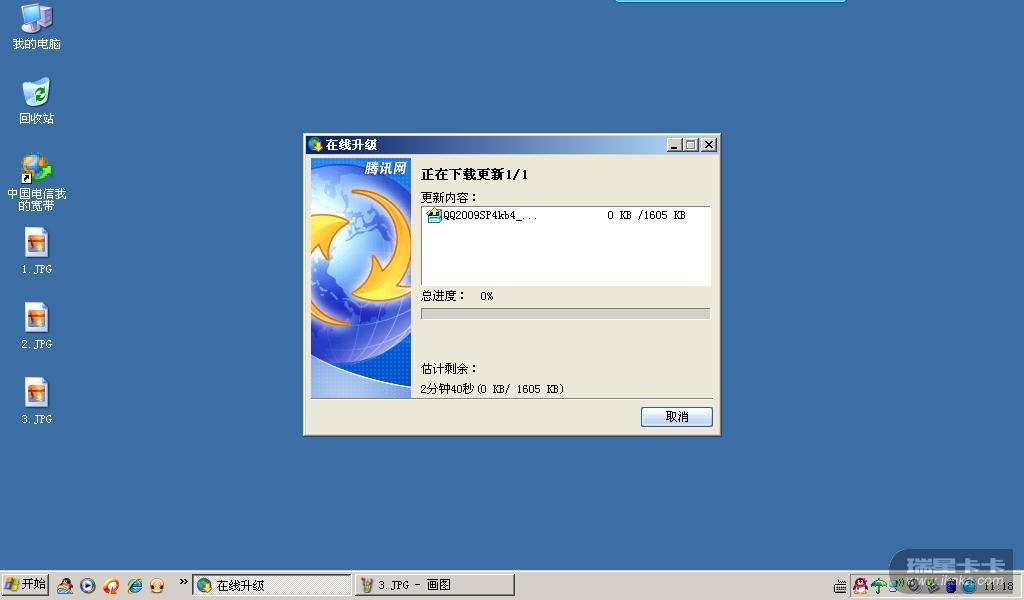Open the 我的电脑 desktop icon
The image size is (1024, 600).
coord(37,27)
